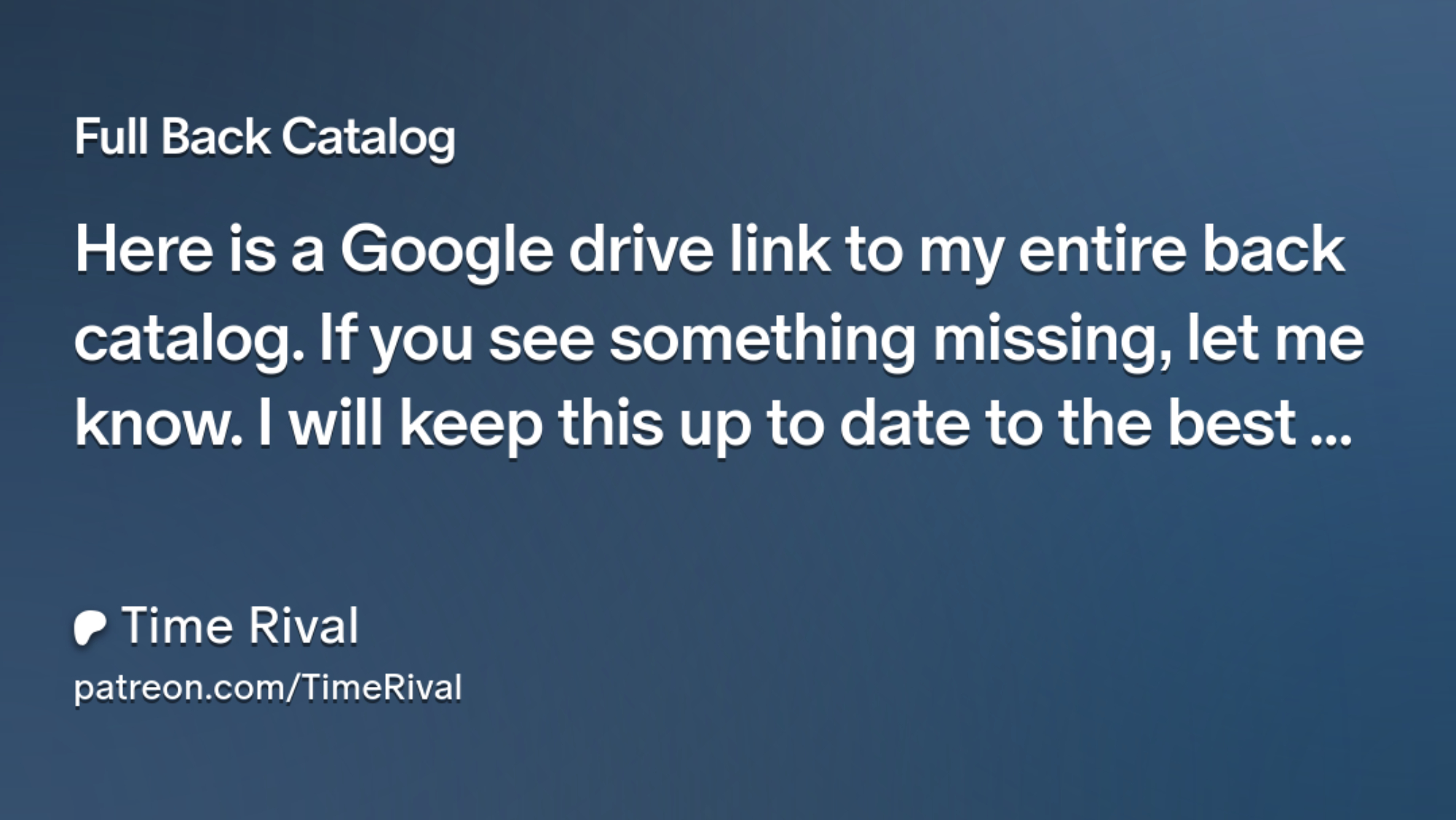Image resolution: width=1456 pixels, height=820 pixels.
Task: Click the creator name "Time Rival"
Action: (240, 626)
